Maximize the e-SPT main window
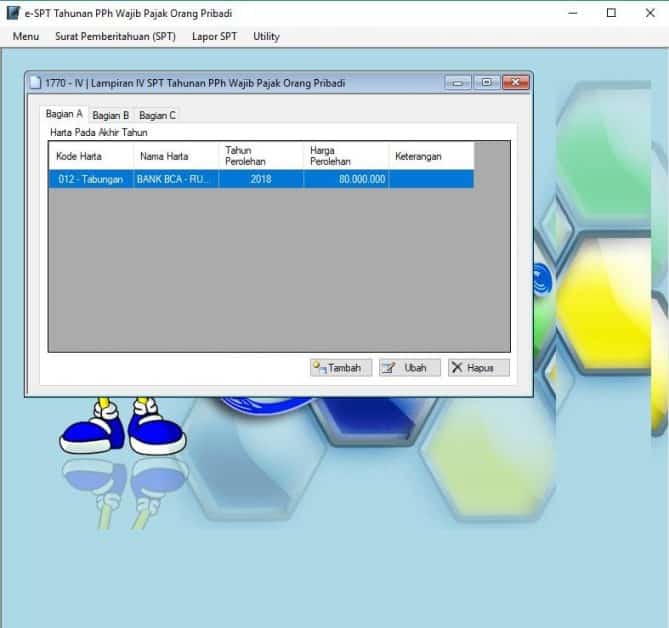 click(x=611, y=13)
